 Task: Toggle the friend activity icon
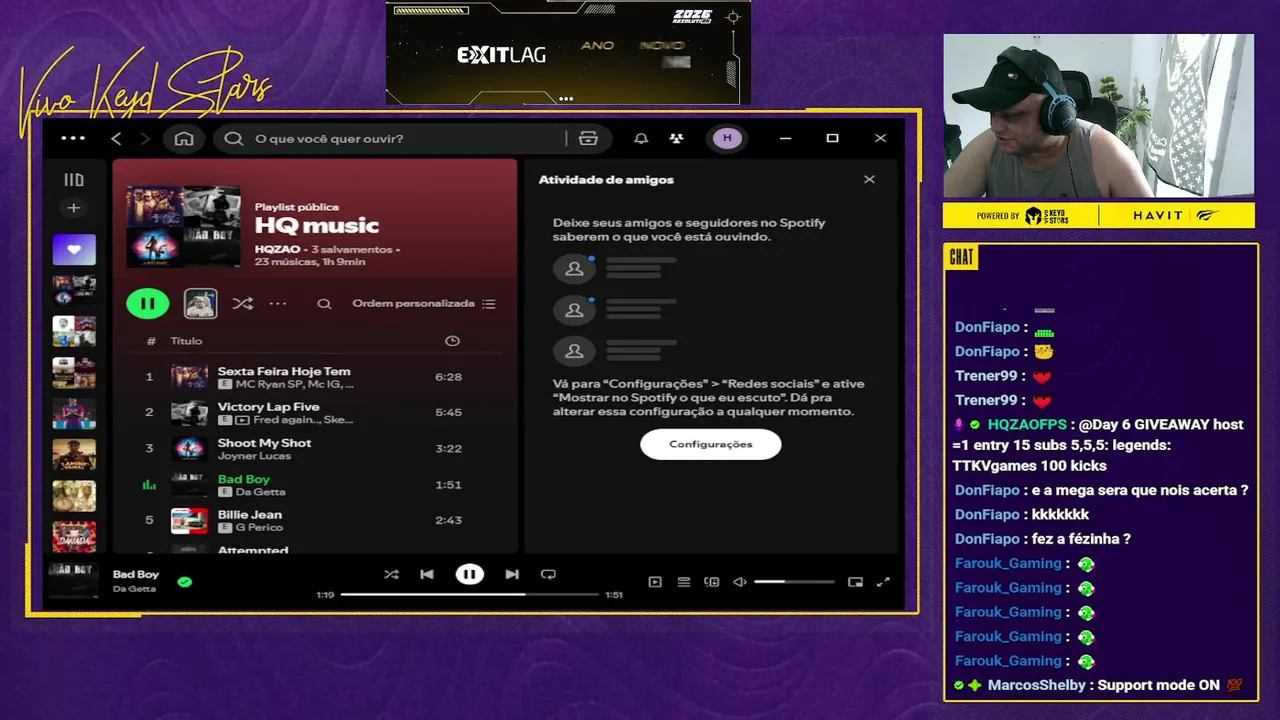coord(677,138)
